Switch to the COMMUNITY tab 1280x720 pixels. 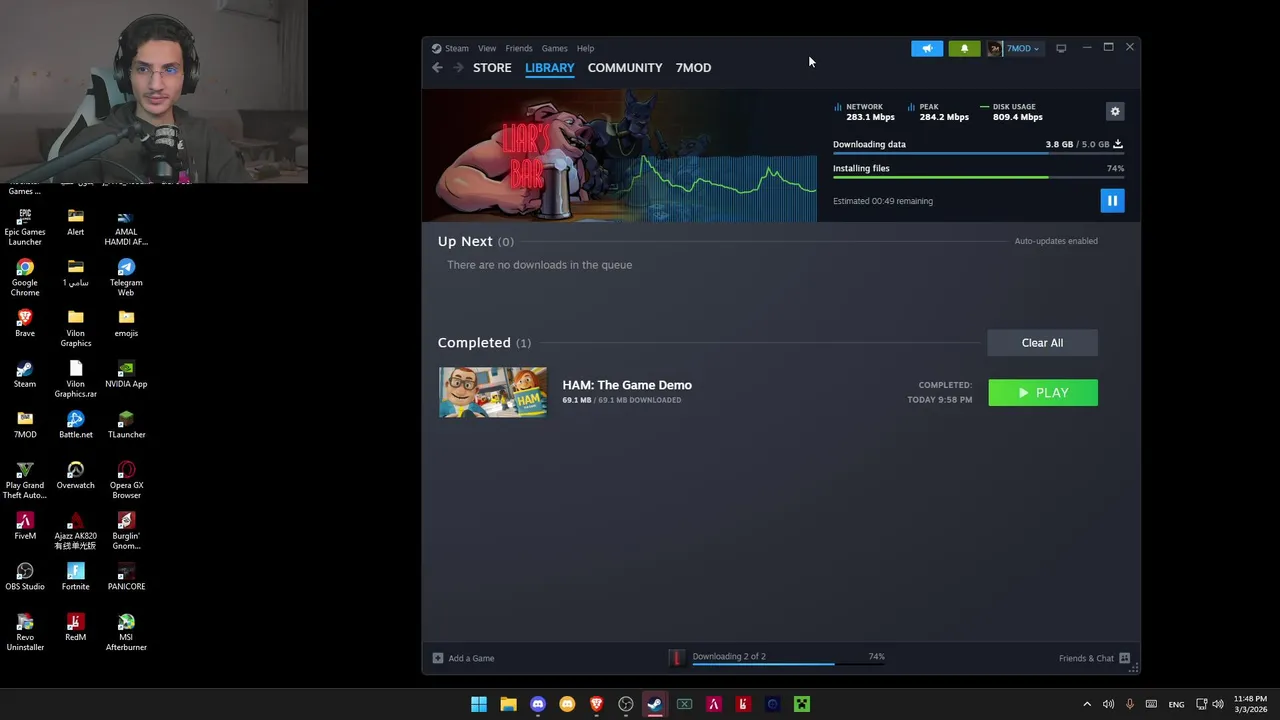(625, 68)
